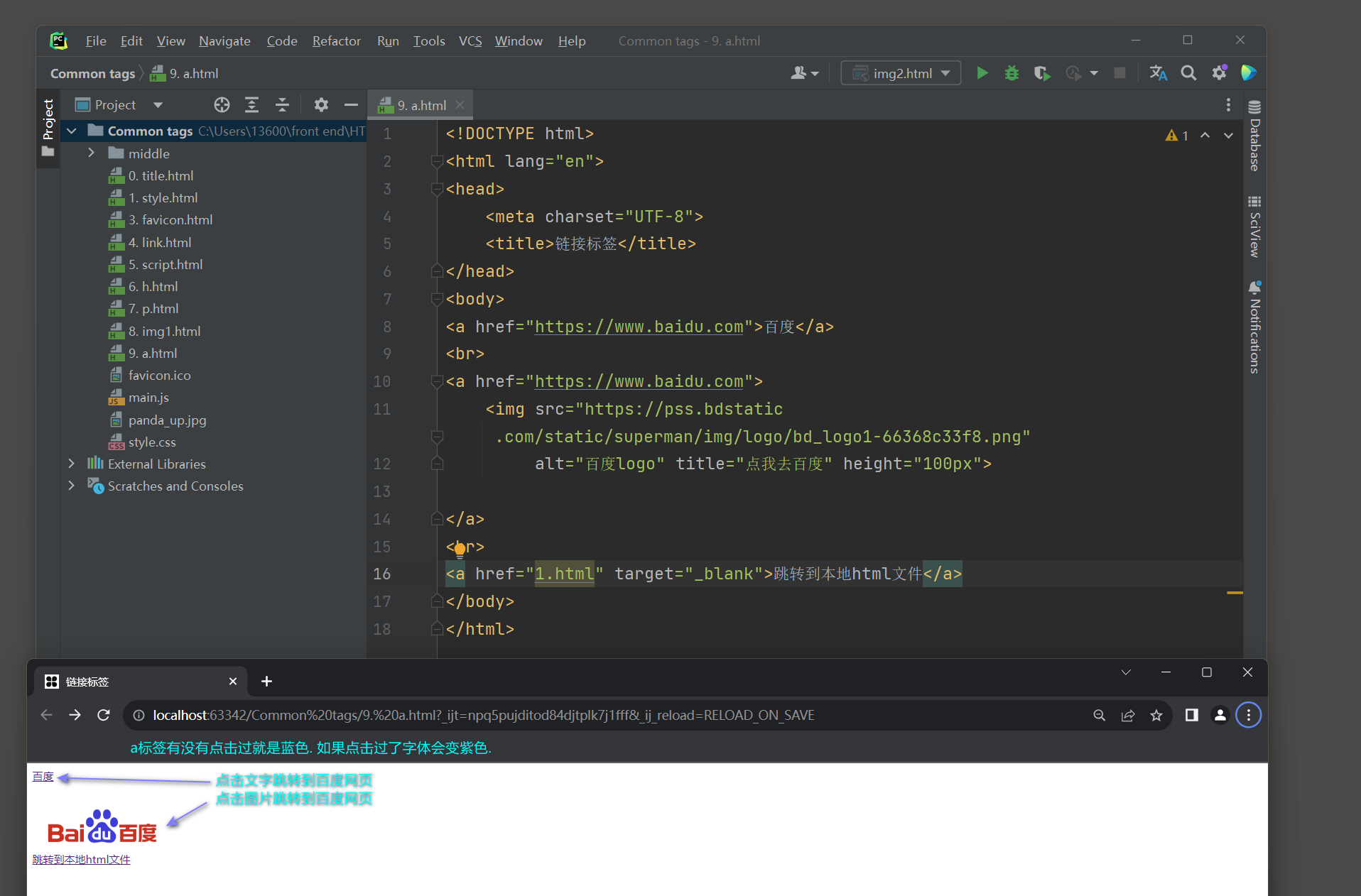Open Project panel options gear

click(x=321, y=105)
